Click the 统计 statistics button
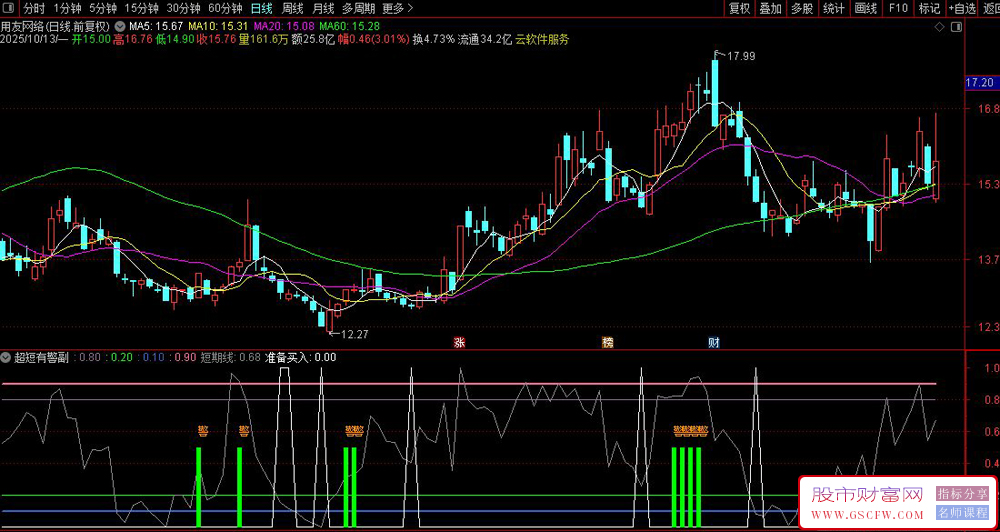The width and height of the screenshot is (1000, 532). (833, 8)
